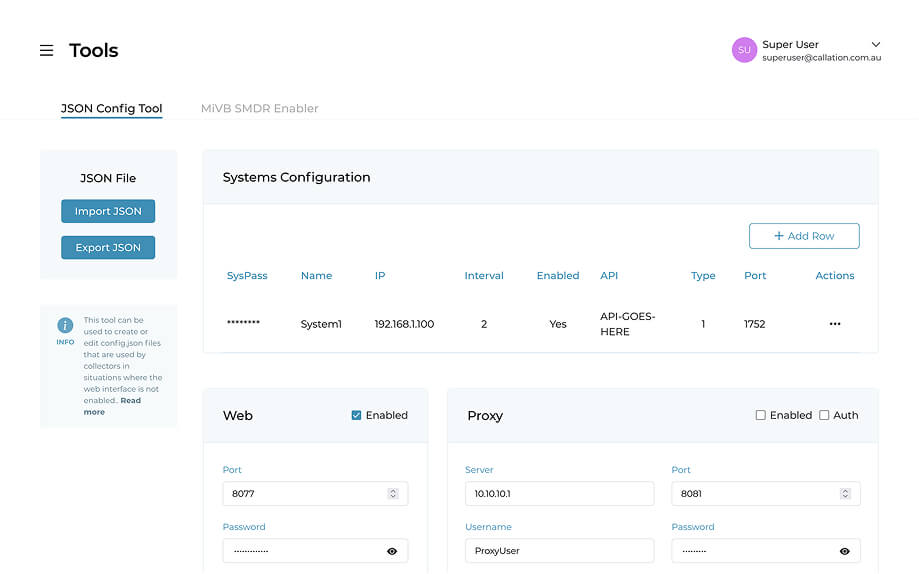Click the API column header

tap(609, 276)
